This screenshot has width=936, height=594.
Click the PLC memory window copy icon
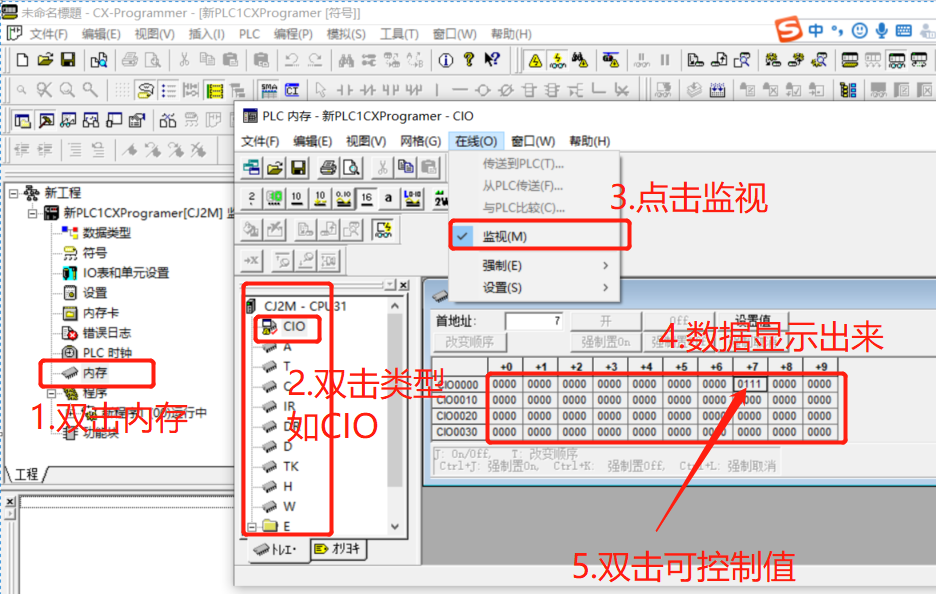tap(406, 167)
